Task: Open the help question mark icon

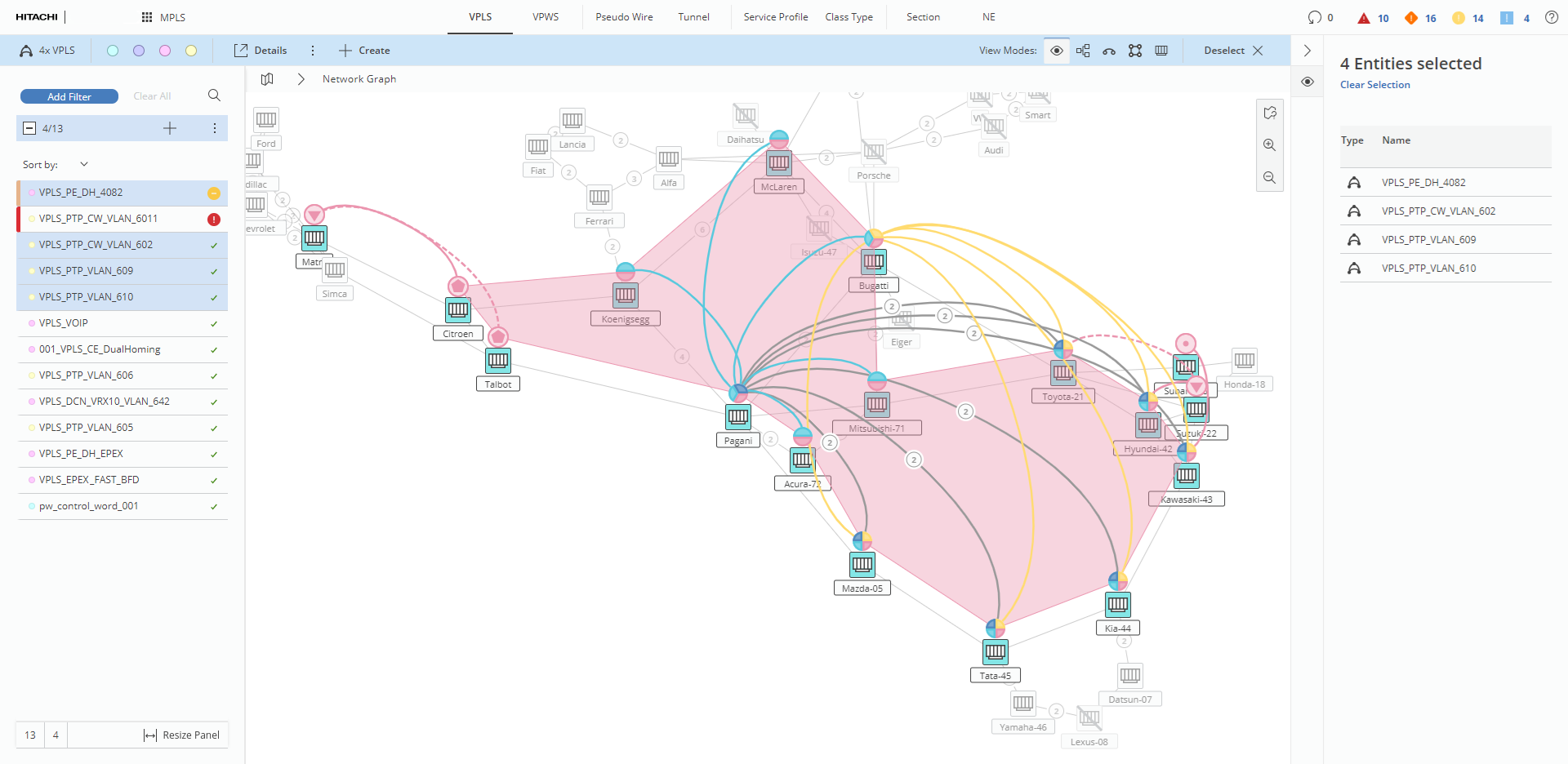Action: (1552, 17)
